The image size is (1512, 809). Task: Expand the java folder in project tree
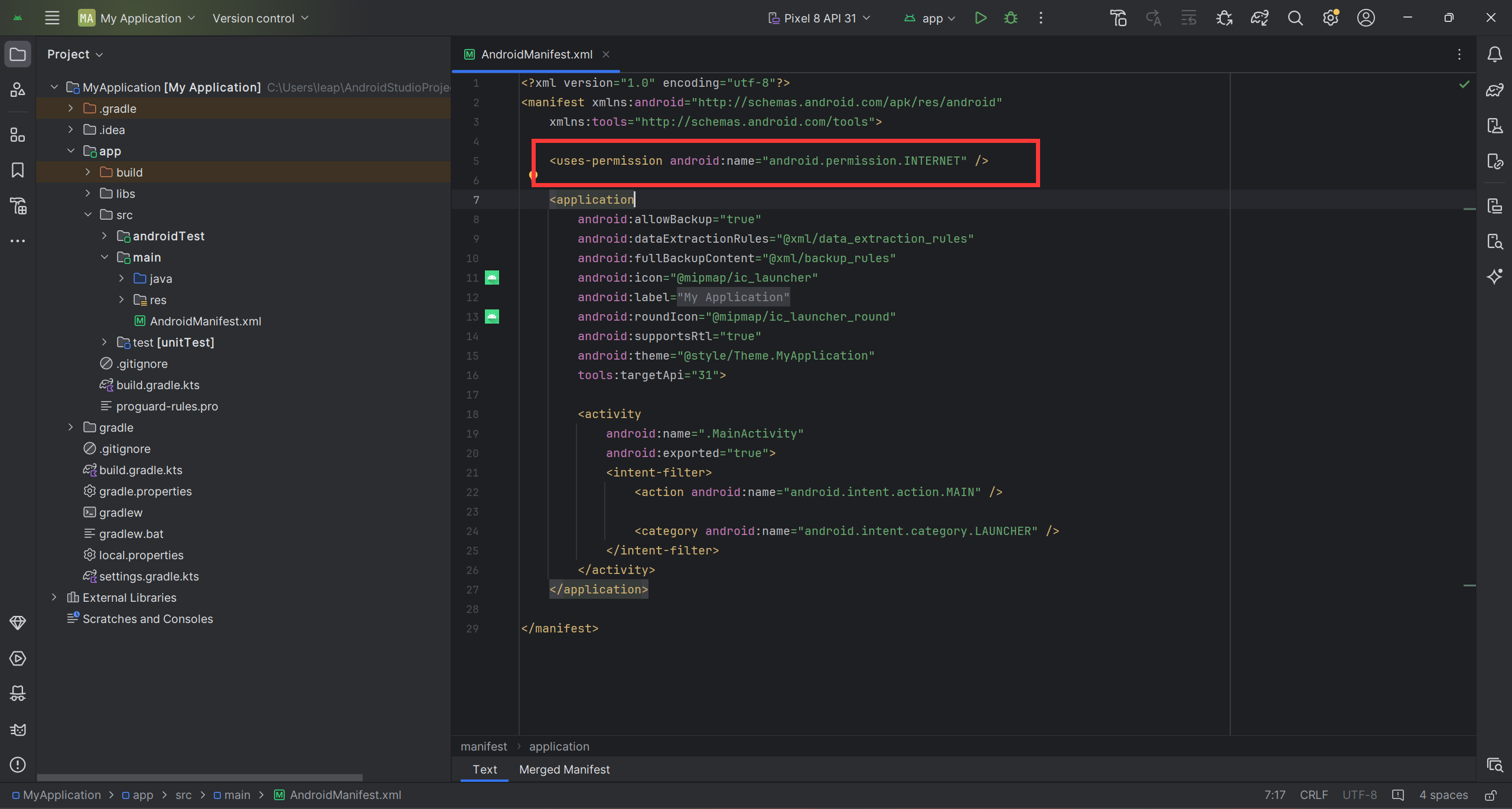pos(122,278)
